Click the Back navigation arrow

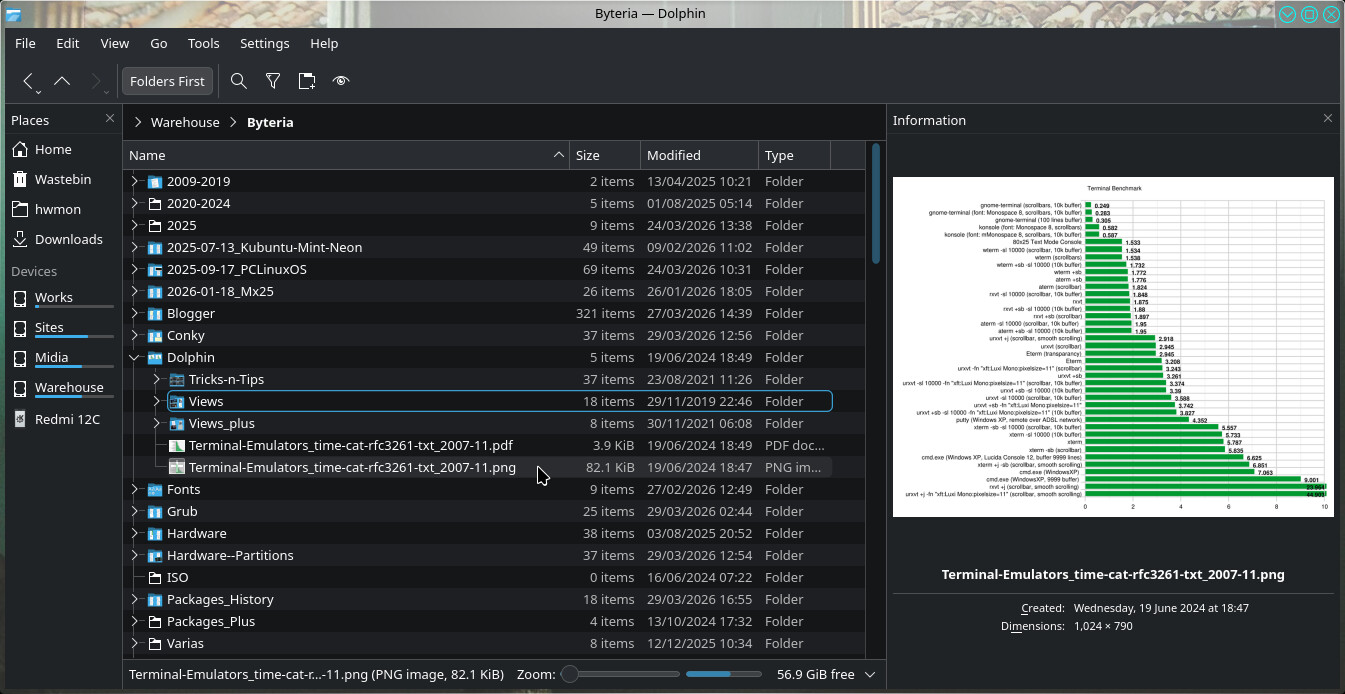(28, 81)
